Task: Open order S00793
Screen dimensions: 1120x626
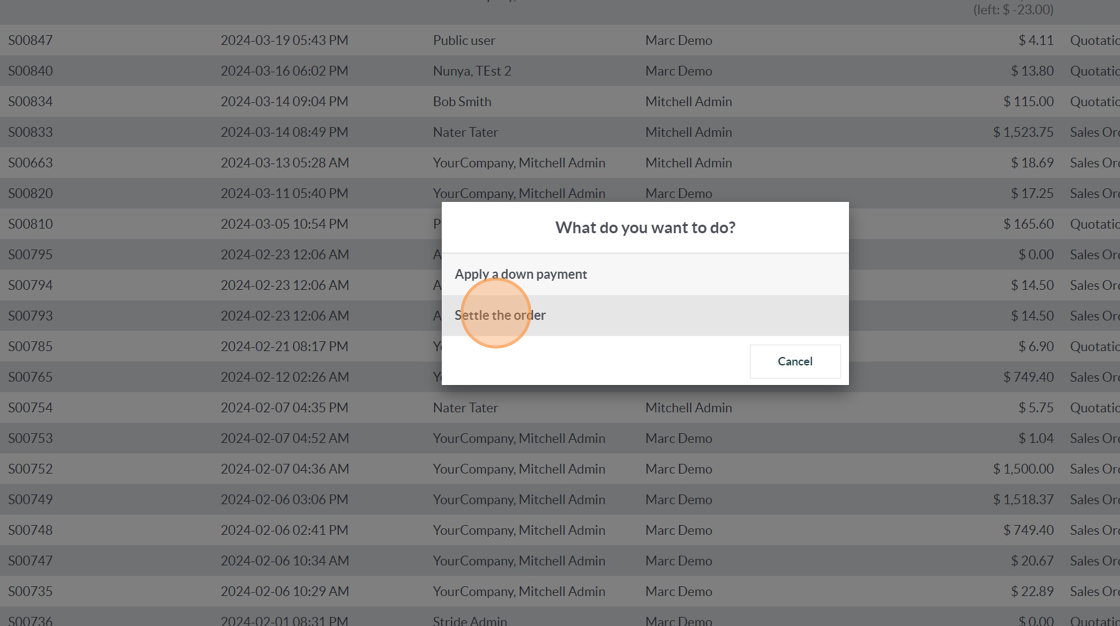Action: (30, 316)
